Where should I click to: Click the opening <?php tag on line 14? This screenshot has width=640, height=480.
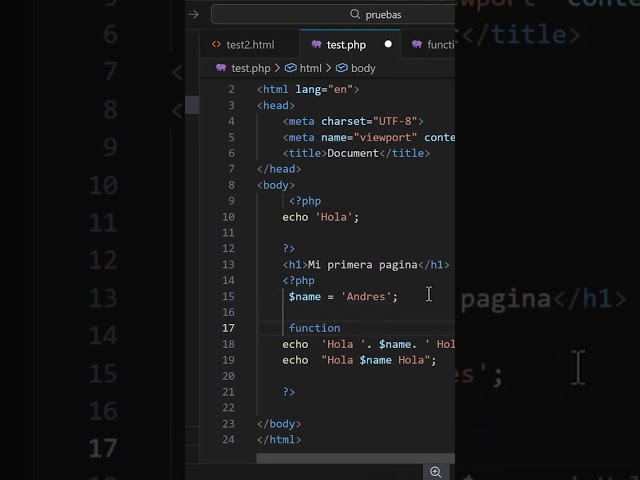(298, 280)
